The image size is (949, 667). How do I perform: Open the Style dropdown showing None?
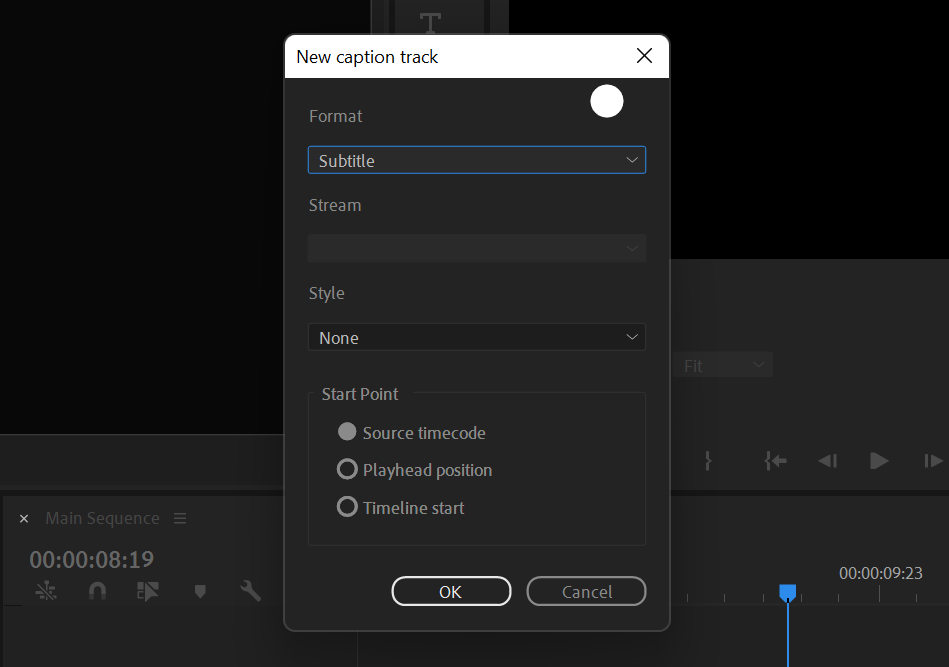tap(477, 337)
